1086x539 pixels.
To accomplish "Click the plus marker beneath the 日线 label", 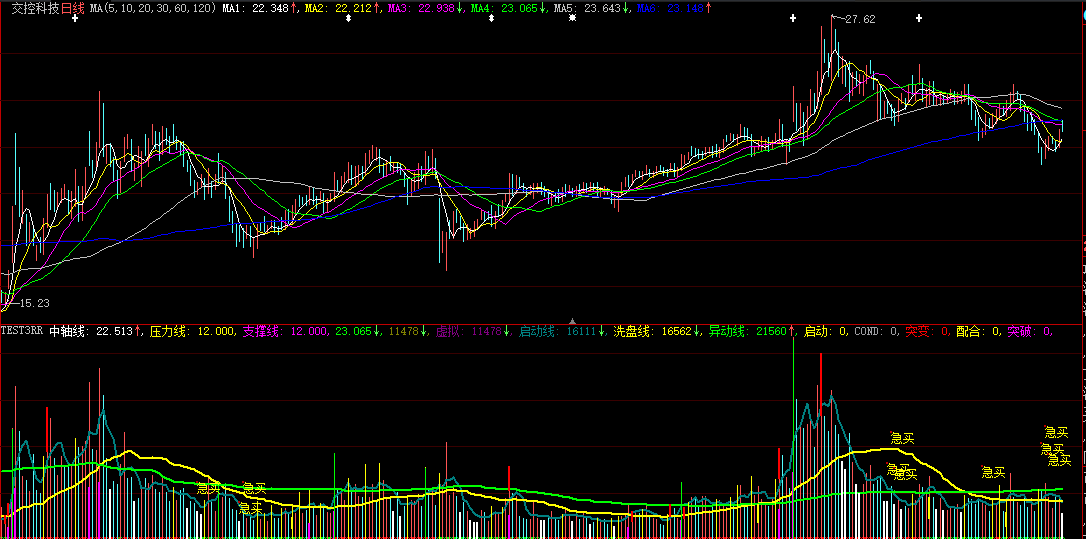I will (x=75, y=19).
